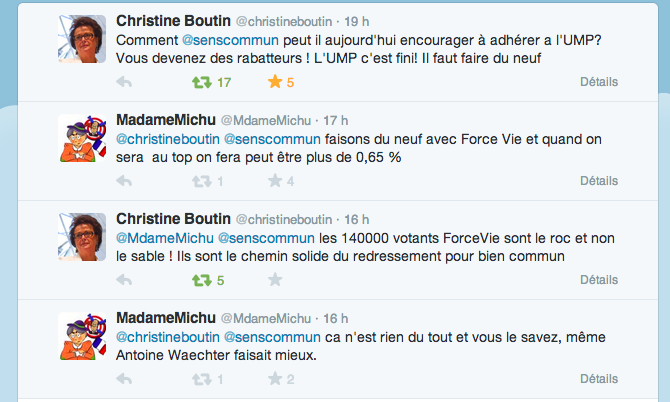Favorite the tweet about 140000 votants
The width and height of the screenshot is (670, 402).
pyautogui.click(x=275, y=279)
